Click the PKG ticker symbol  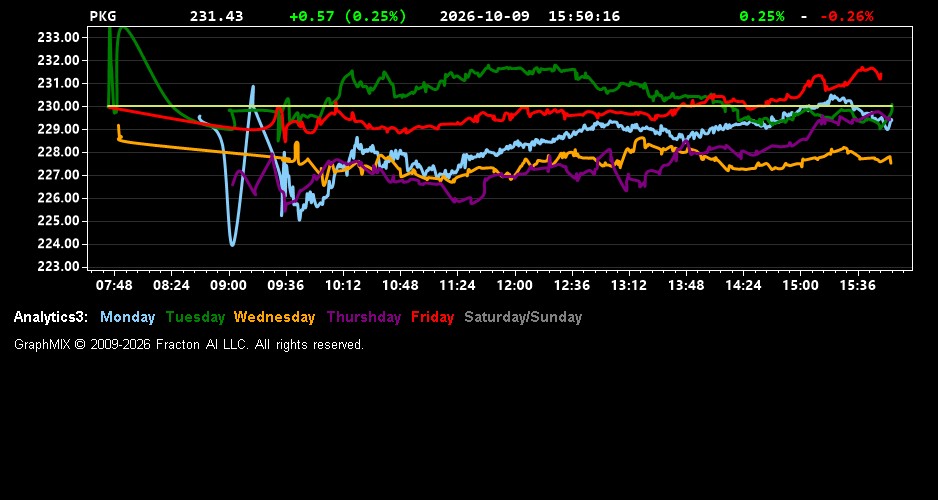[103, 17]
